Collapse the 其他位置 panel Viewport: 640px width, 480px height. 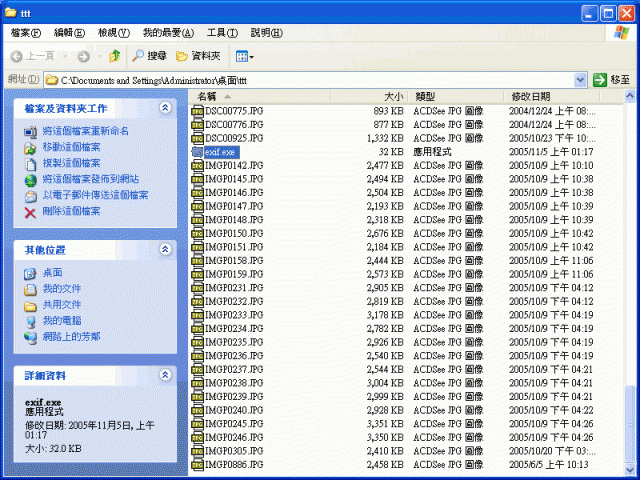(x=165, y=249)
